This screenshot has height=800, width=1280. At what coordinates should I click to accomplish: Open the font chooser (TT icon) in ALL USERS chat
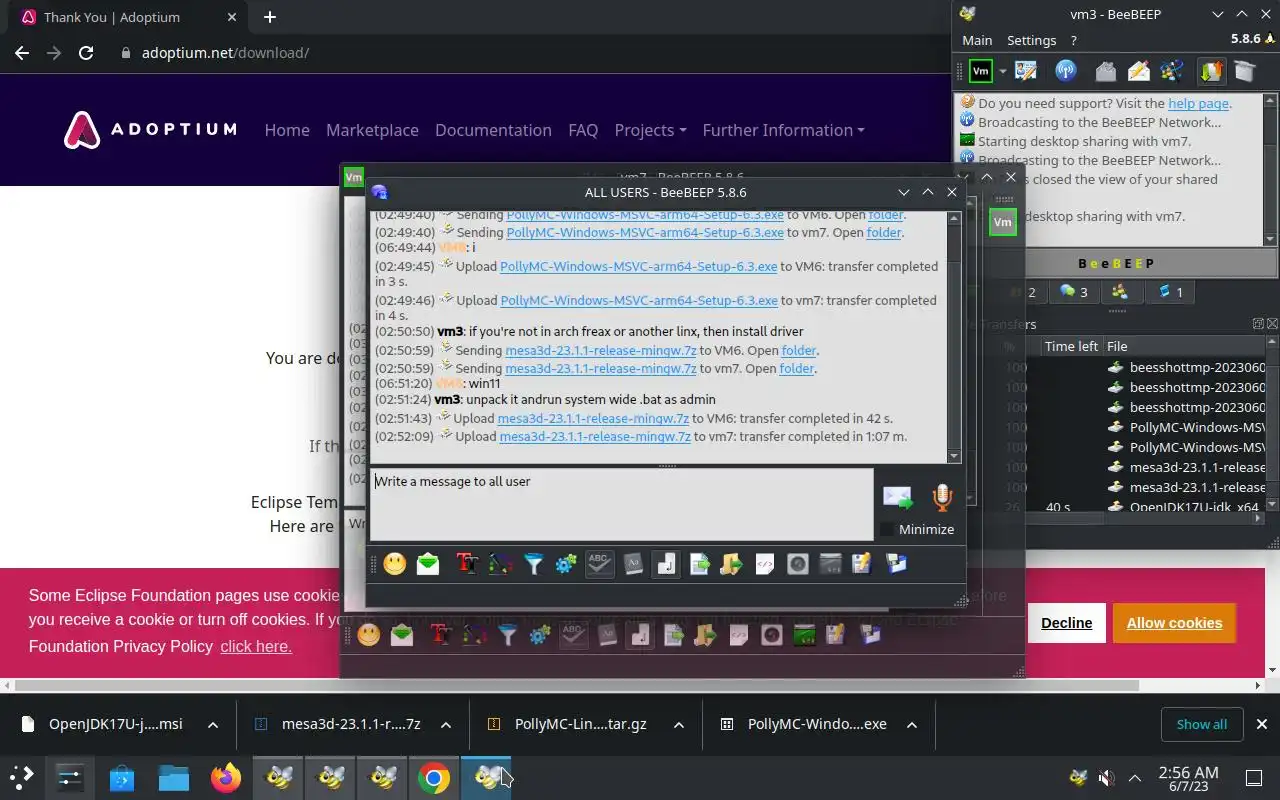[x=467, y=564]
